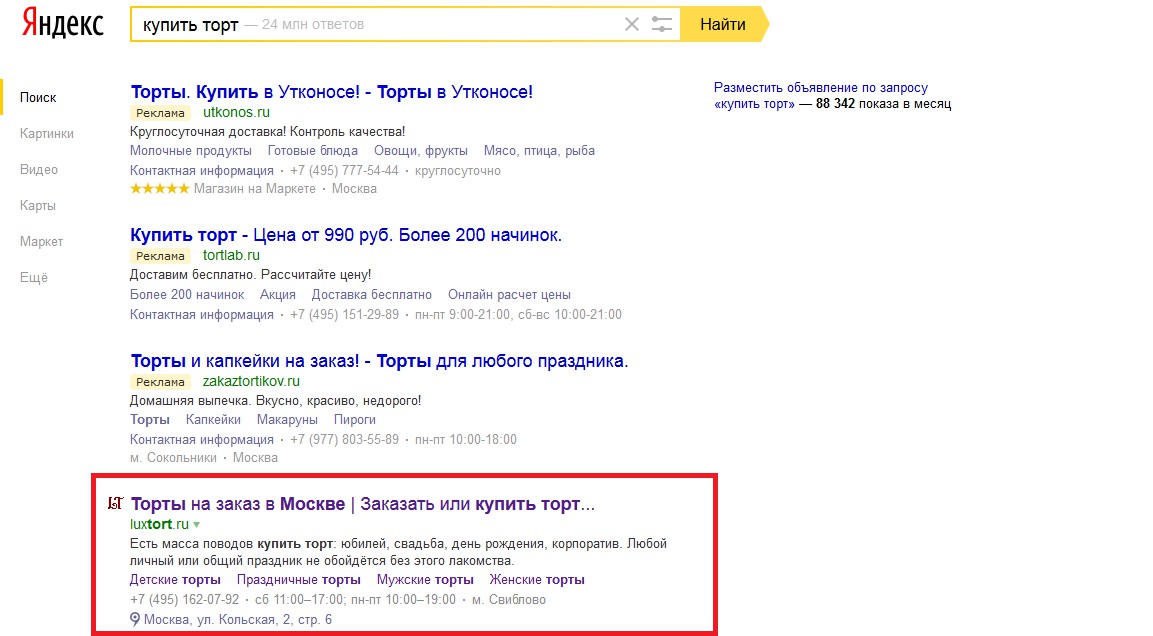Open Детские торты sitelink
This screenshot has height=636, width=1153.
(x=175, y=580)
